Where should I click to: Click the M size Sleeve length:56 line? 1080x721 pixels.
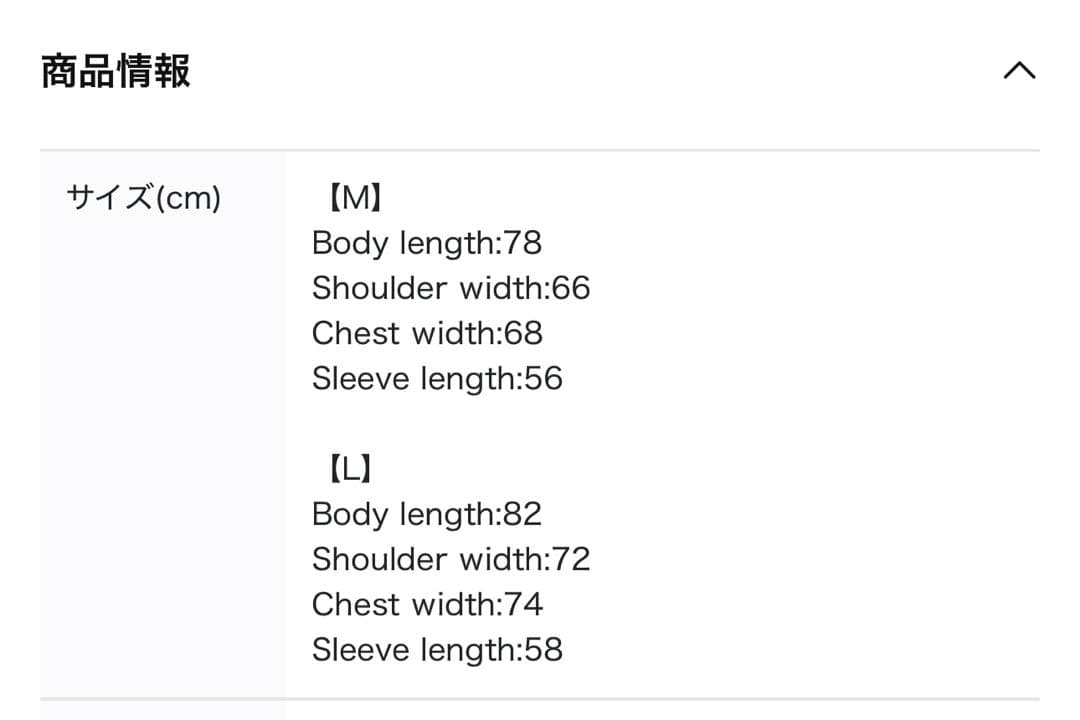click(437, 379)
